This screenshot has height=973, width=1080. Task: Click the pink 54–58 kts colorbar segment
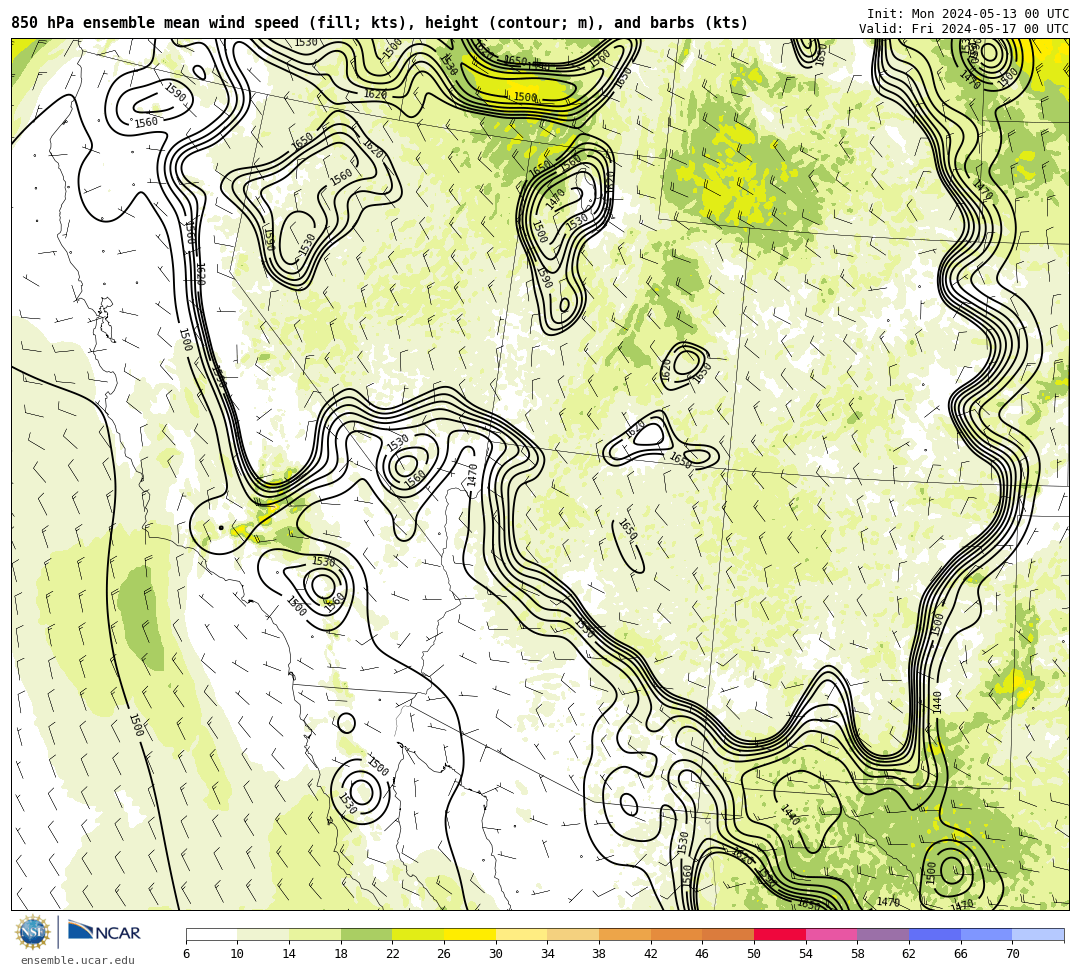[x=831, y=934]
